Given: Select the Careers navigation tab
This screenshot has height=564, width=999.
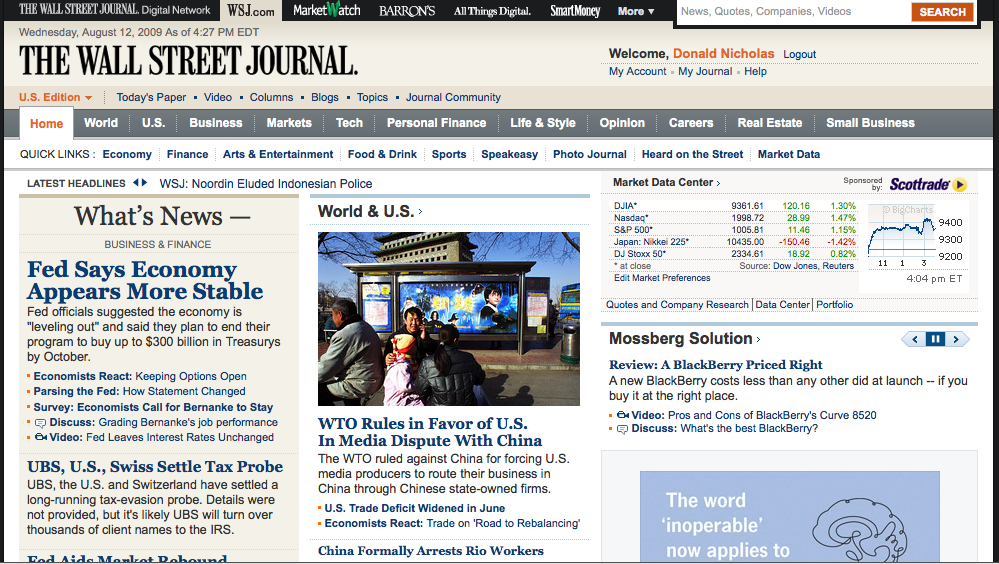Looking at the screenshot, I should [691, 123].
